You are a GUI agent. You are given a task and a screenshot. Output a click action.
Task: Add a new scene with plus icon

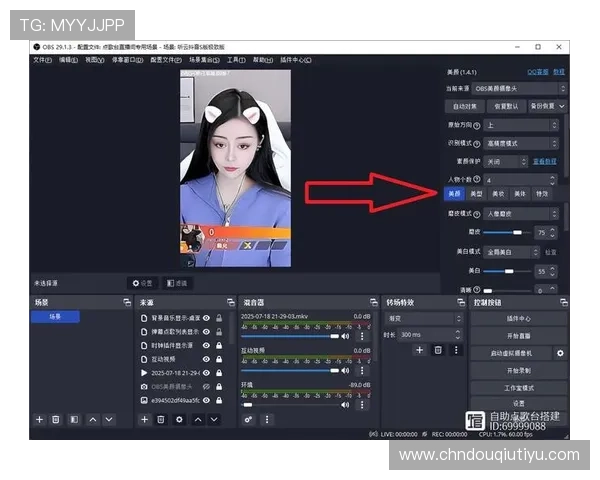(39, 420)
